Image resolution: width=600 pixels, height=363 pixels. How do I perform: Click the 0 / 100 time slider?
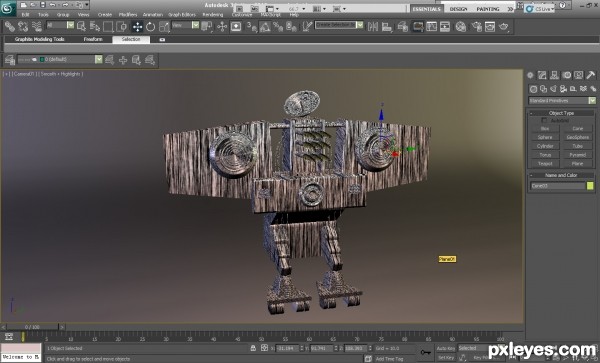(33, 327)
